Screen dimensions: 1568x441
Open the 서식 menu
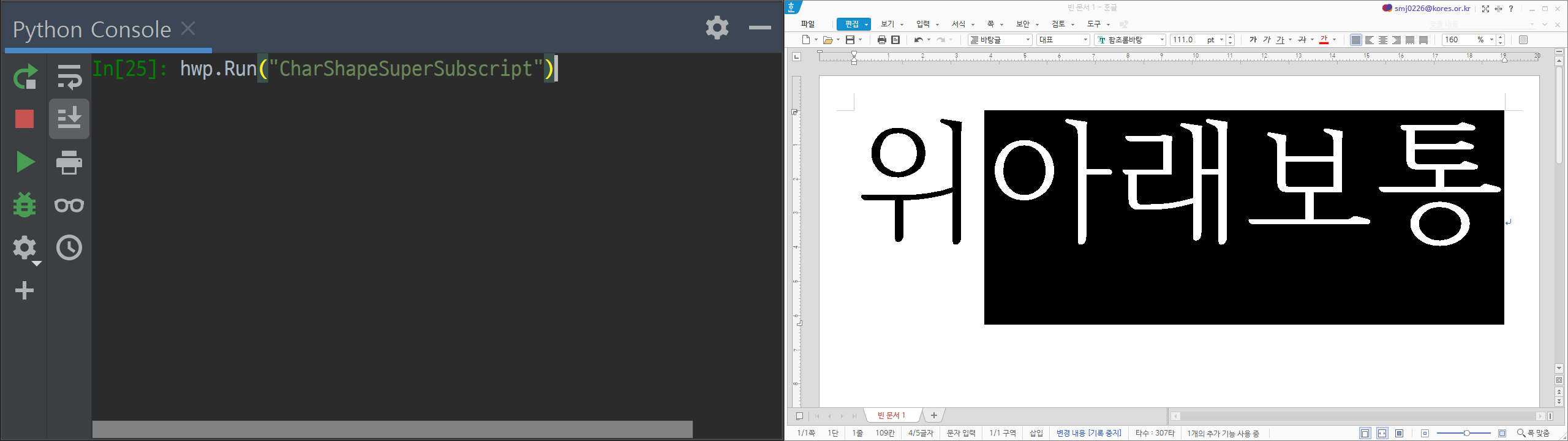coord(959,24)
